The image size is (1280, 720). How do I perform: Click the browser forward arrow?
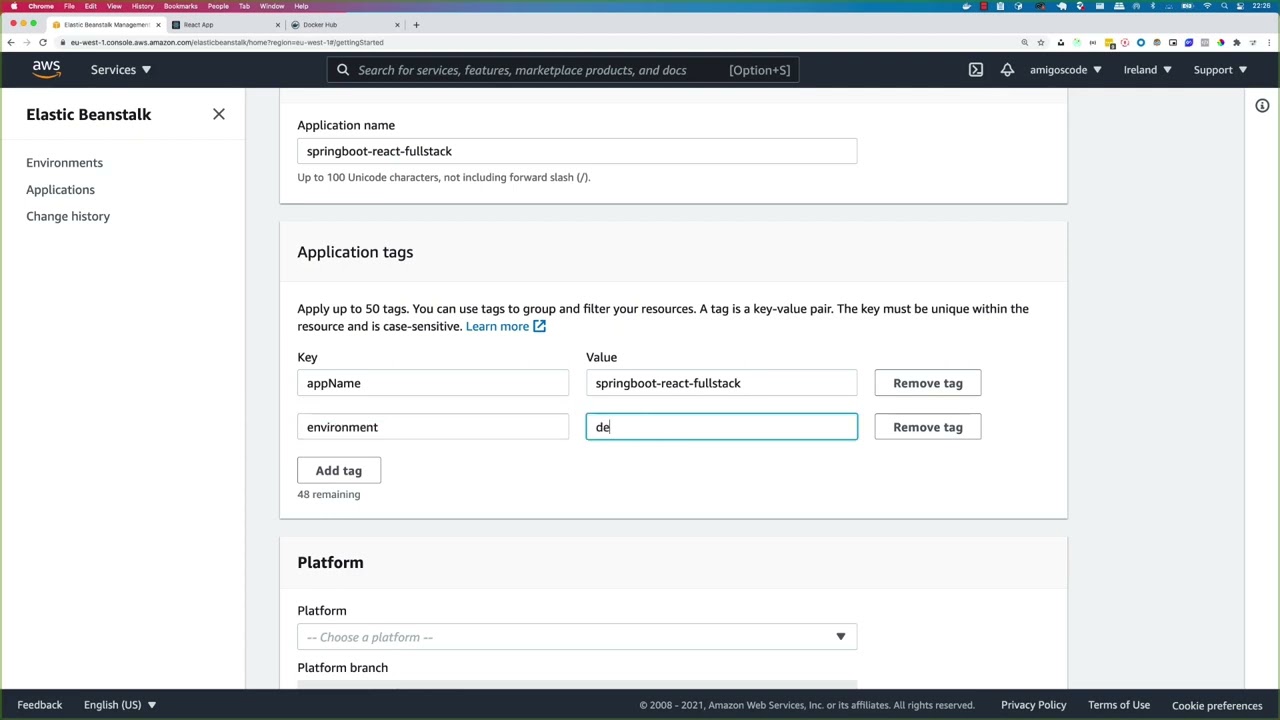coord(26,42)
